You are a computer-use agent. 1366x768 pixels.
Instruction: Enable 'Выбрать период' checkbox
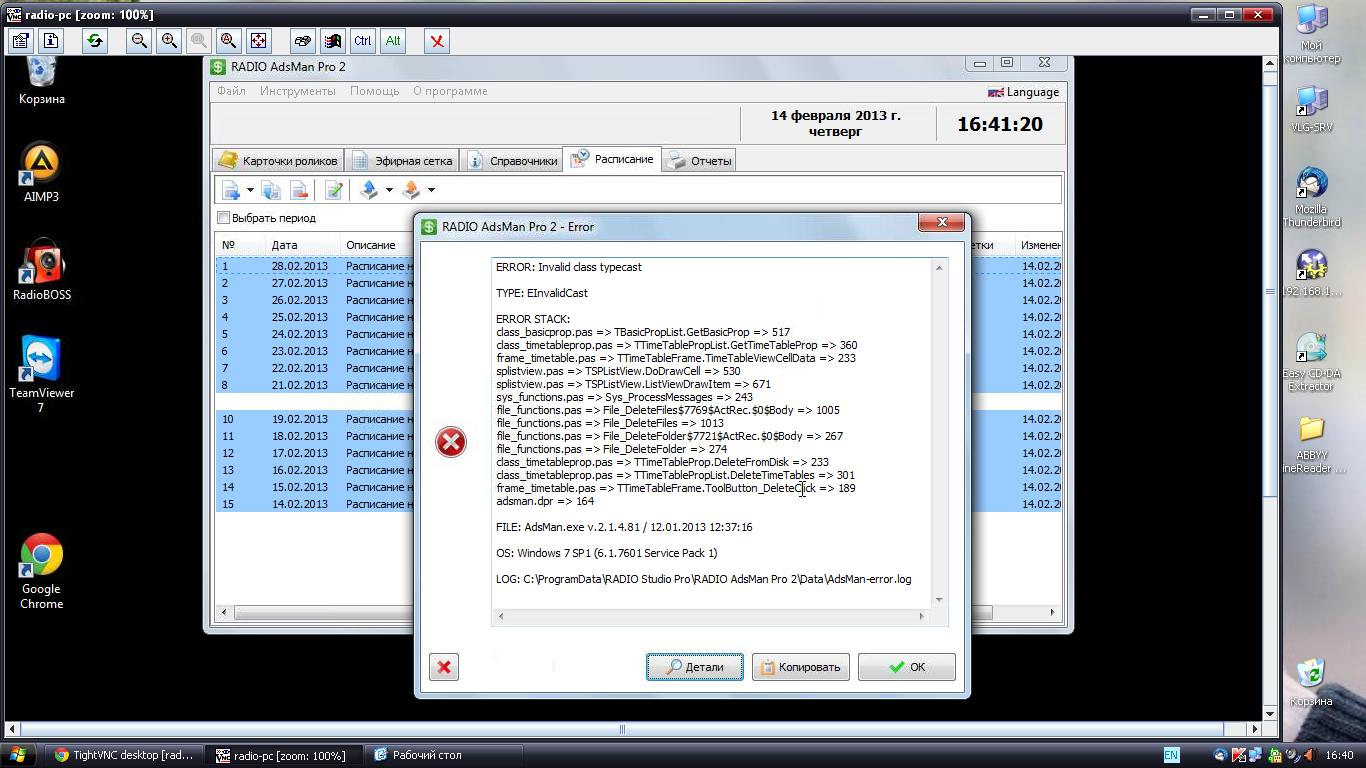224,218
